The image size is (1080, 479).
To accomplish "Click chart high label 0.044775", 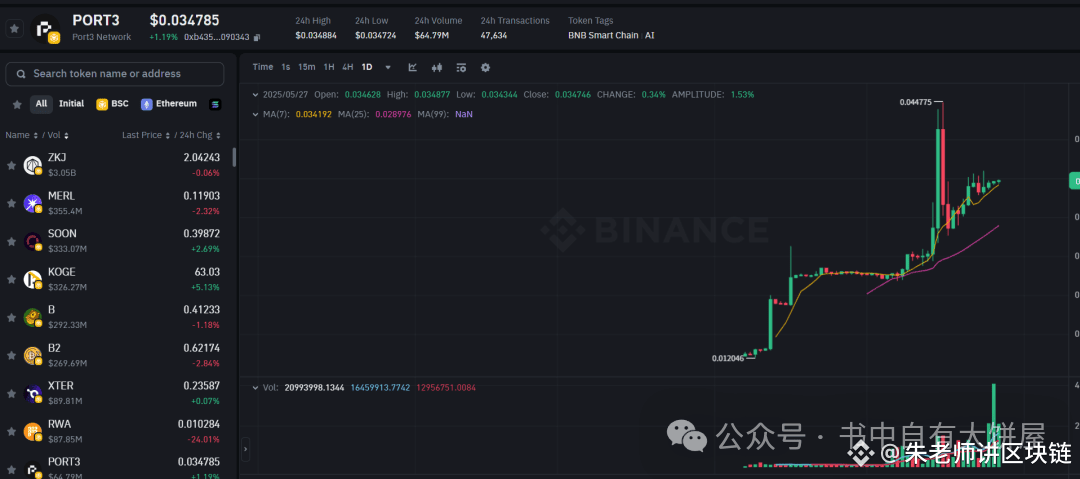I will [x=915, y=102].
